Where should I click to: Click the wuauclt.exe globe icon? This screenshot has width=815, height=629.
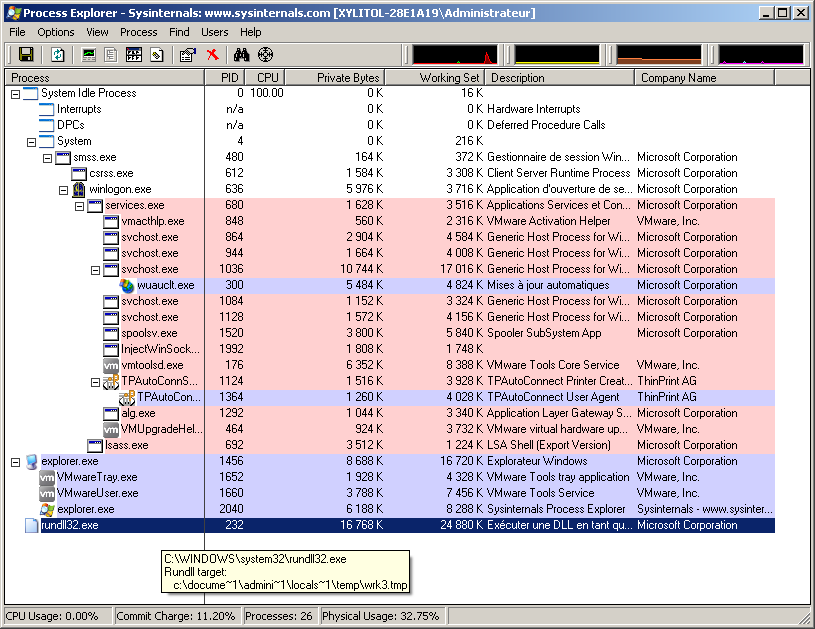click(x=127, y=285)
